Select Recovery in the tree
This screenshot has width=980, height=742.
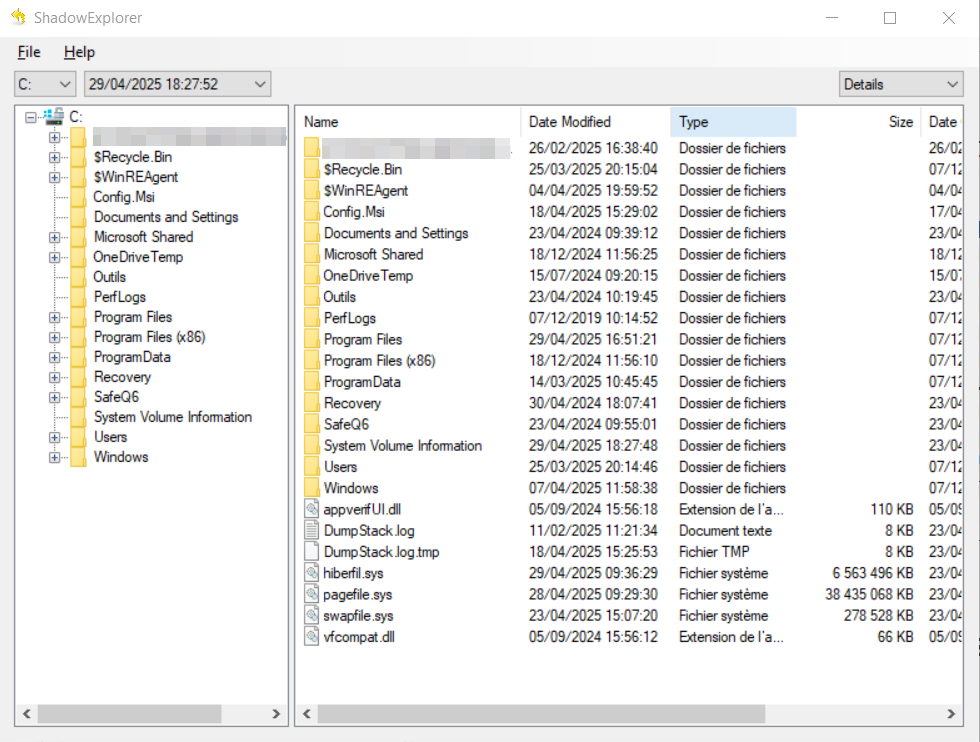pos(122,377)
